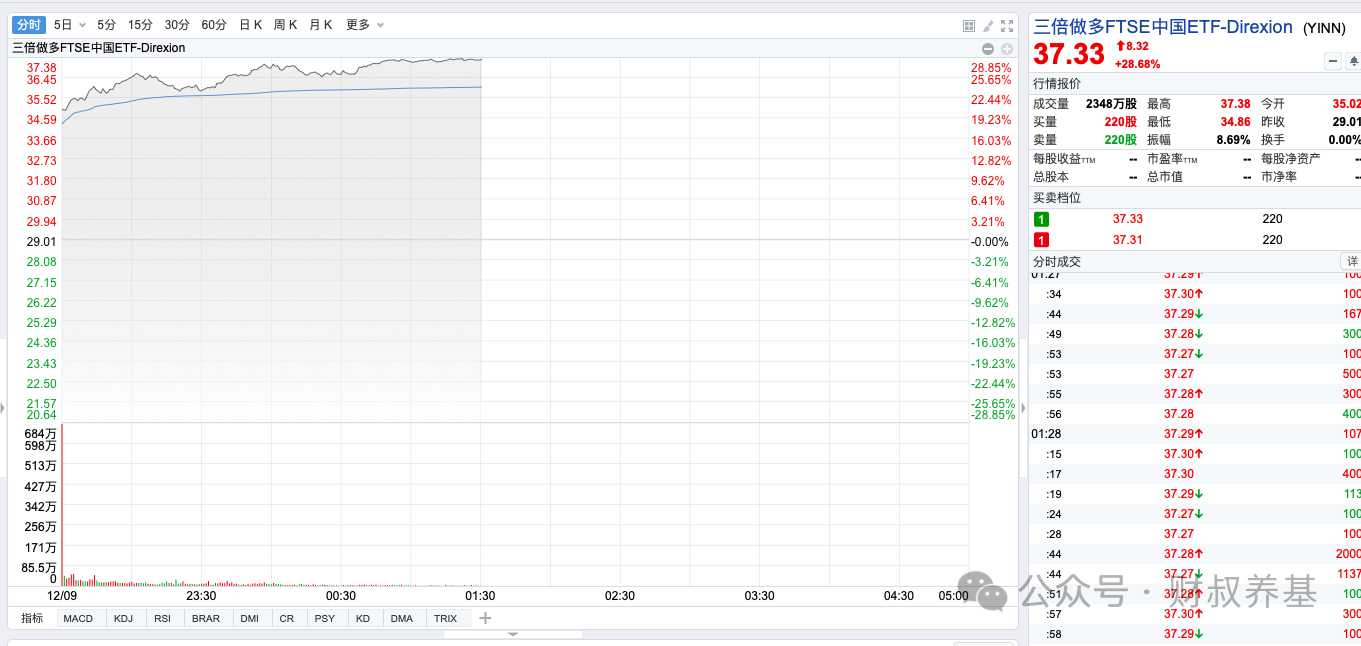This screenshot has width=1361, height=646.
Task: Switch to 日K daily candlestick
Action: 250,25
